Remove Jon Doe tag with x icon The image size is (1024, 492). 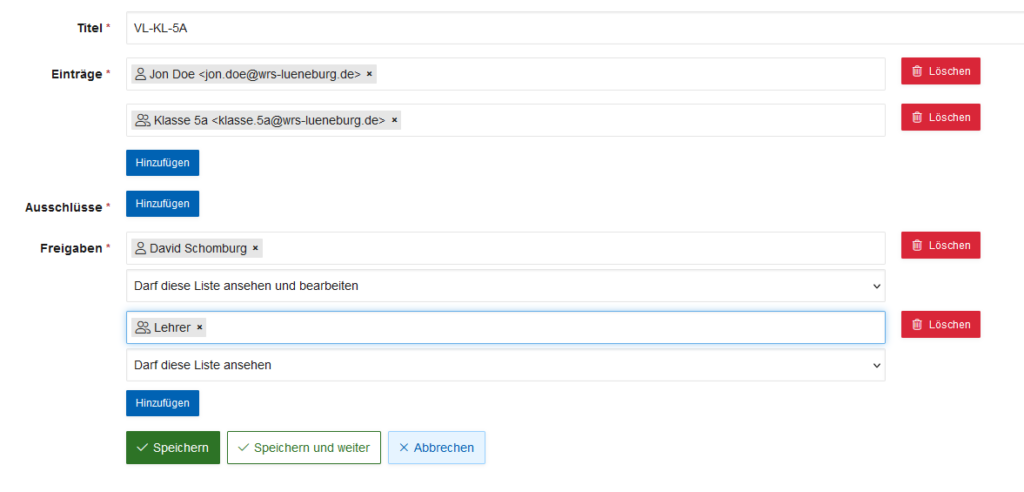(x=369, y=74)
